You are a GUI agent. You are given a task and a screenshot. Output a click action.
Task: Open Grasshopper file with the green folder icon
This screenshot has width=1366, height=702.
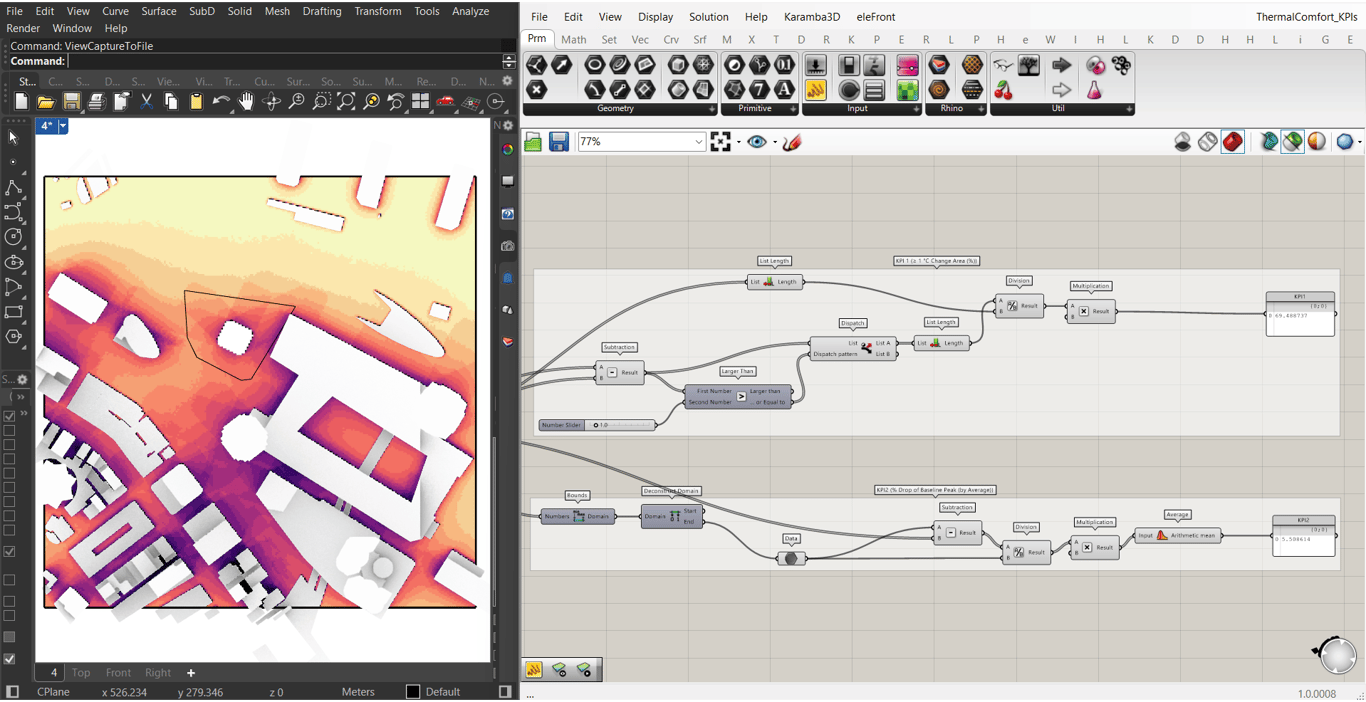pyautogui.click(x=533, y=142)
